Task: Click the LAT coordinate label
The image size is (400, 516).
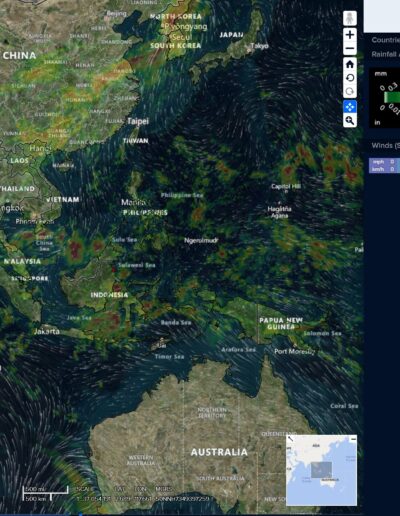Action: point(120,489)
